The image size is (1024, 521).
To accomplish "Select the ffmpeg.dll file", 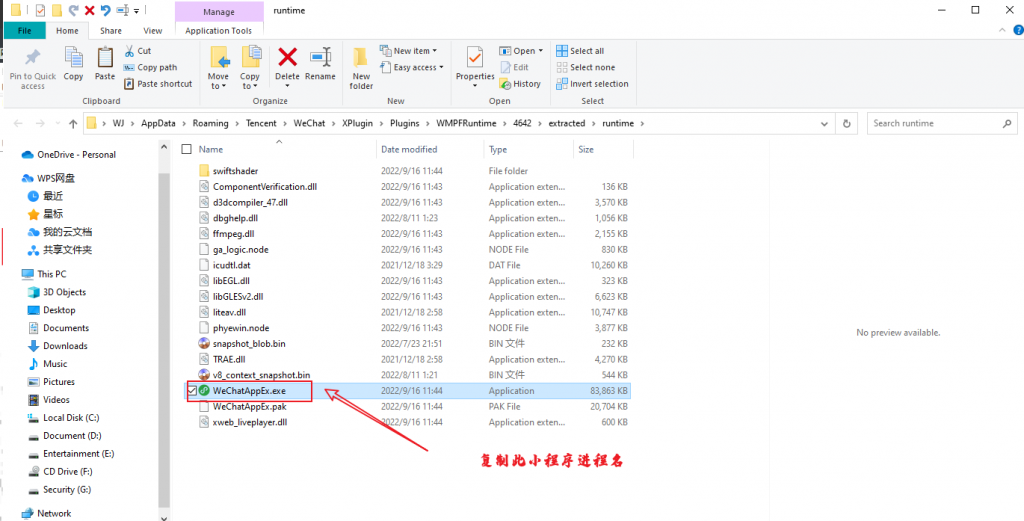I will pos(233,234).
